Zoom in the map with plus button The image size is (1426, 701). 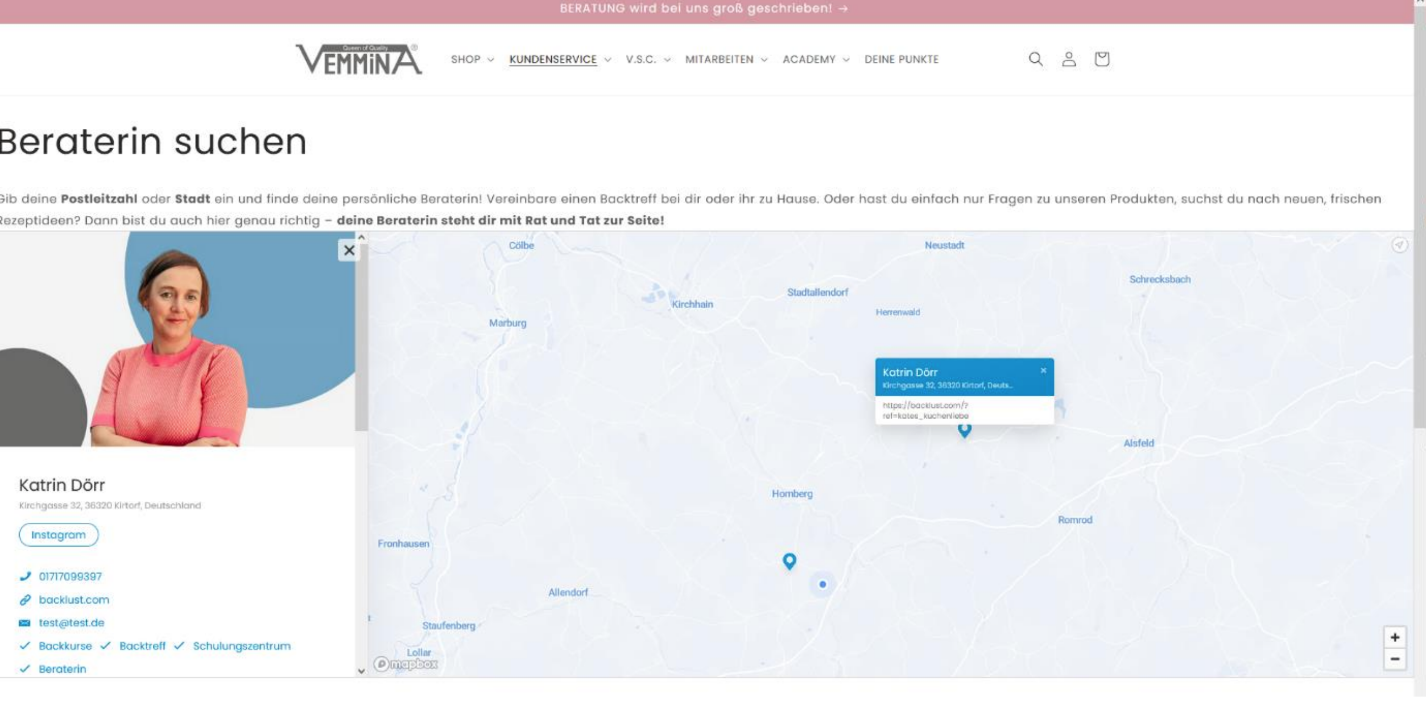1395,637
